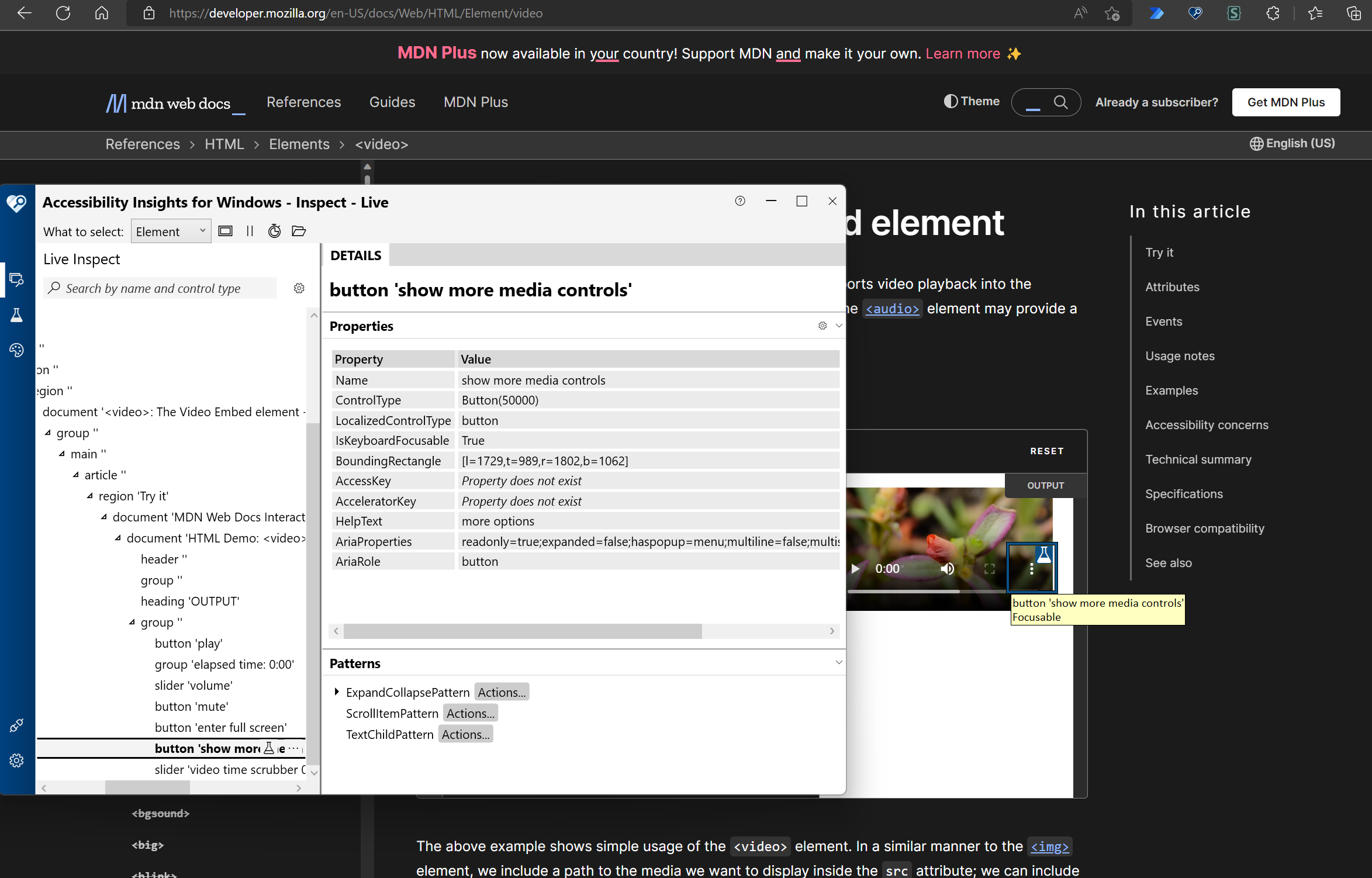Open the Test beaker icon in left sidebar
Screen dimensions: 1372x878
click(17, 314)
